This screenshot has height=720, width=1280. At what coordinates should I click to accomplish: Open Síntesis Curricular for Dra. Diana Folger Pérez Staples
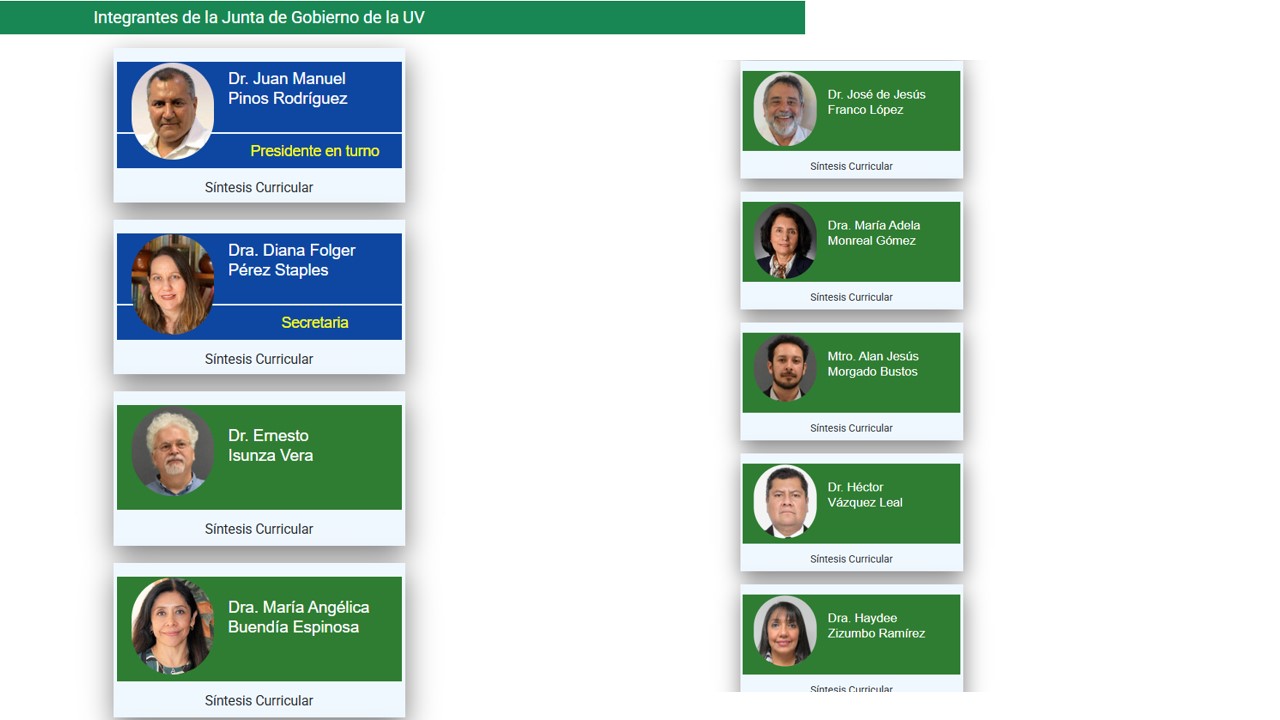tap(259, 359)
